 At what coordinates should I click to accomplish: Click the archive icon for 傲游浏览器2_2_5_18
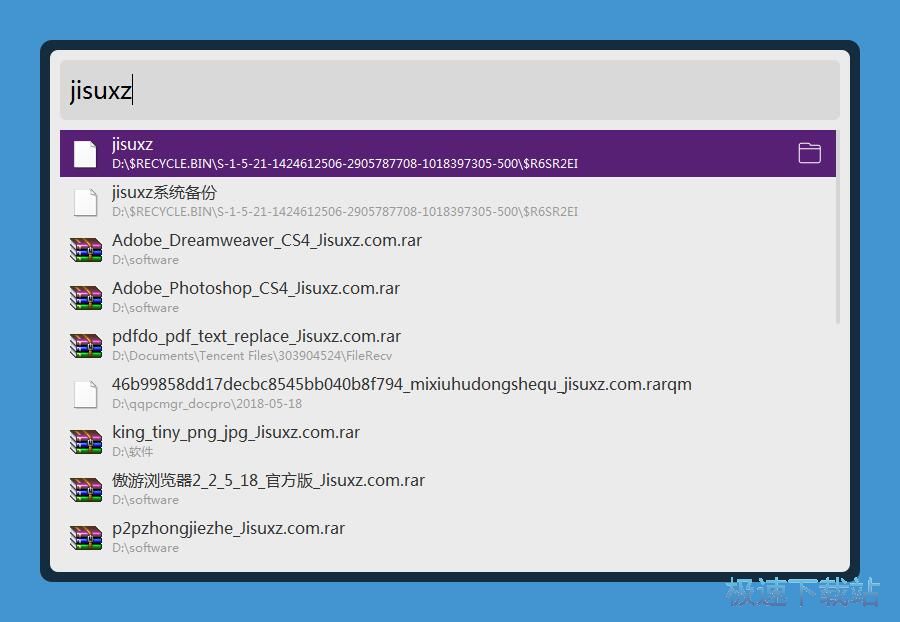(x=86, y=489)
